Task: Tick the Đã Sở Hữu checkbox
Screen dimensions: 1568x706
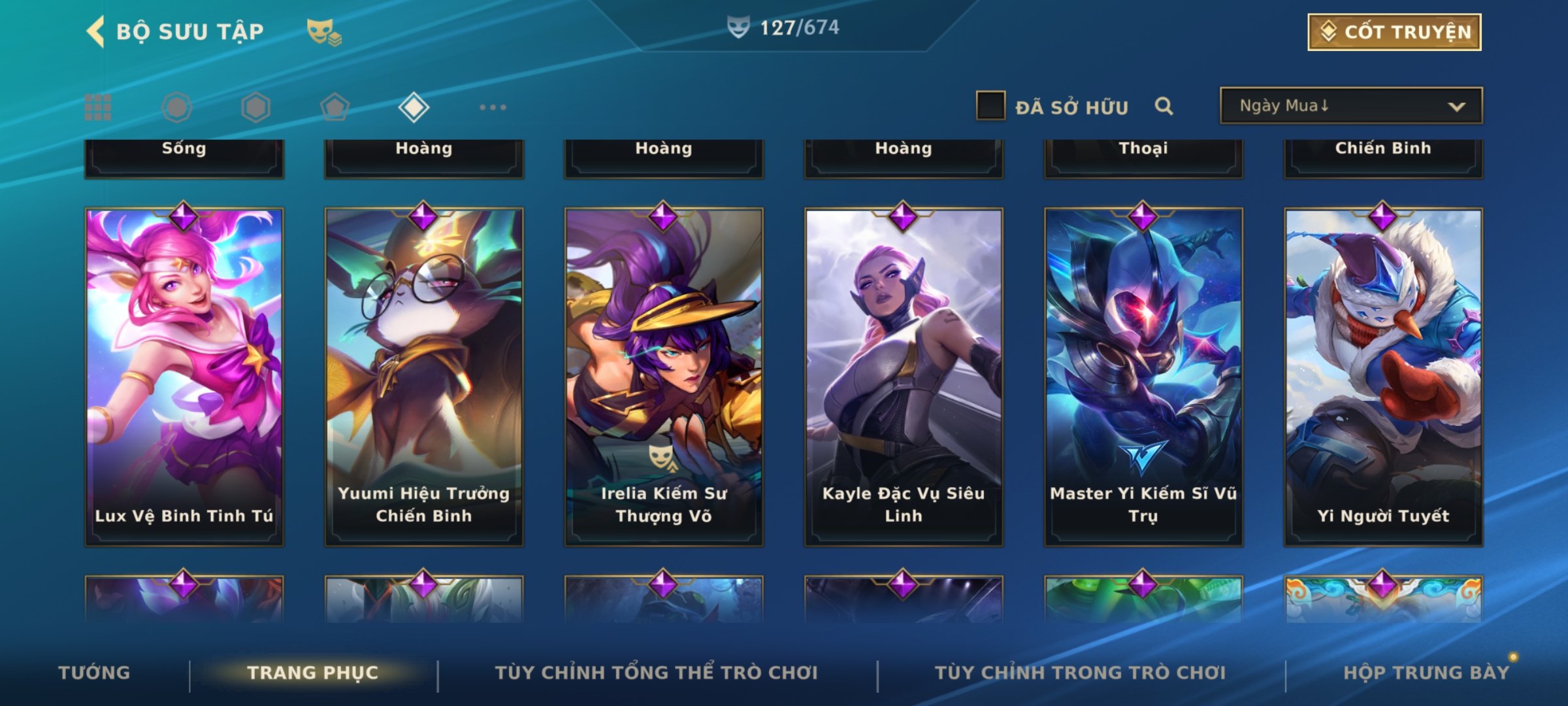Action: click(990, 106)
